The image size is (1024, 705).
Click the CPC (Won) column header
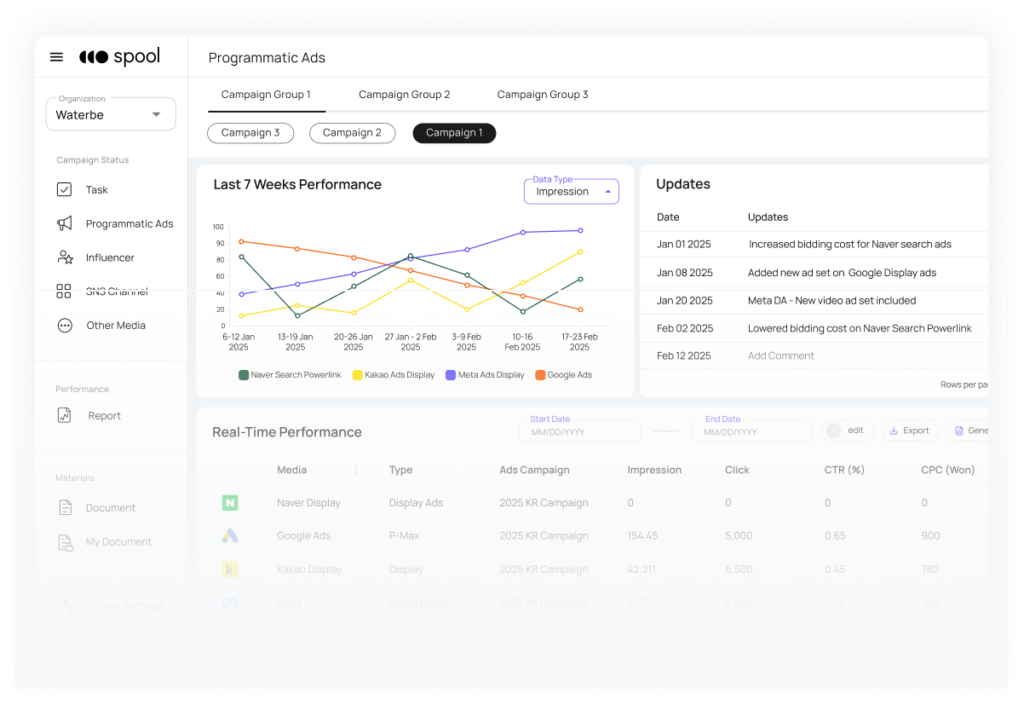click(x=948, y=470)
